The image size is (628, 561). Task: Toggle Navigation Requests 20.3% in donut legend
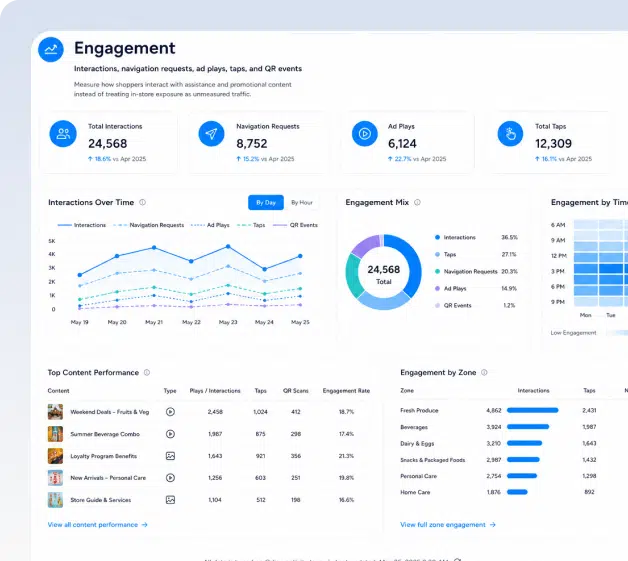(476, 271)
